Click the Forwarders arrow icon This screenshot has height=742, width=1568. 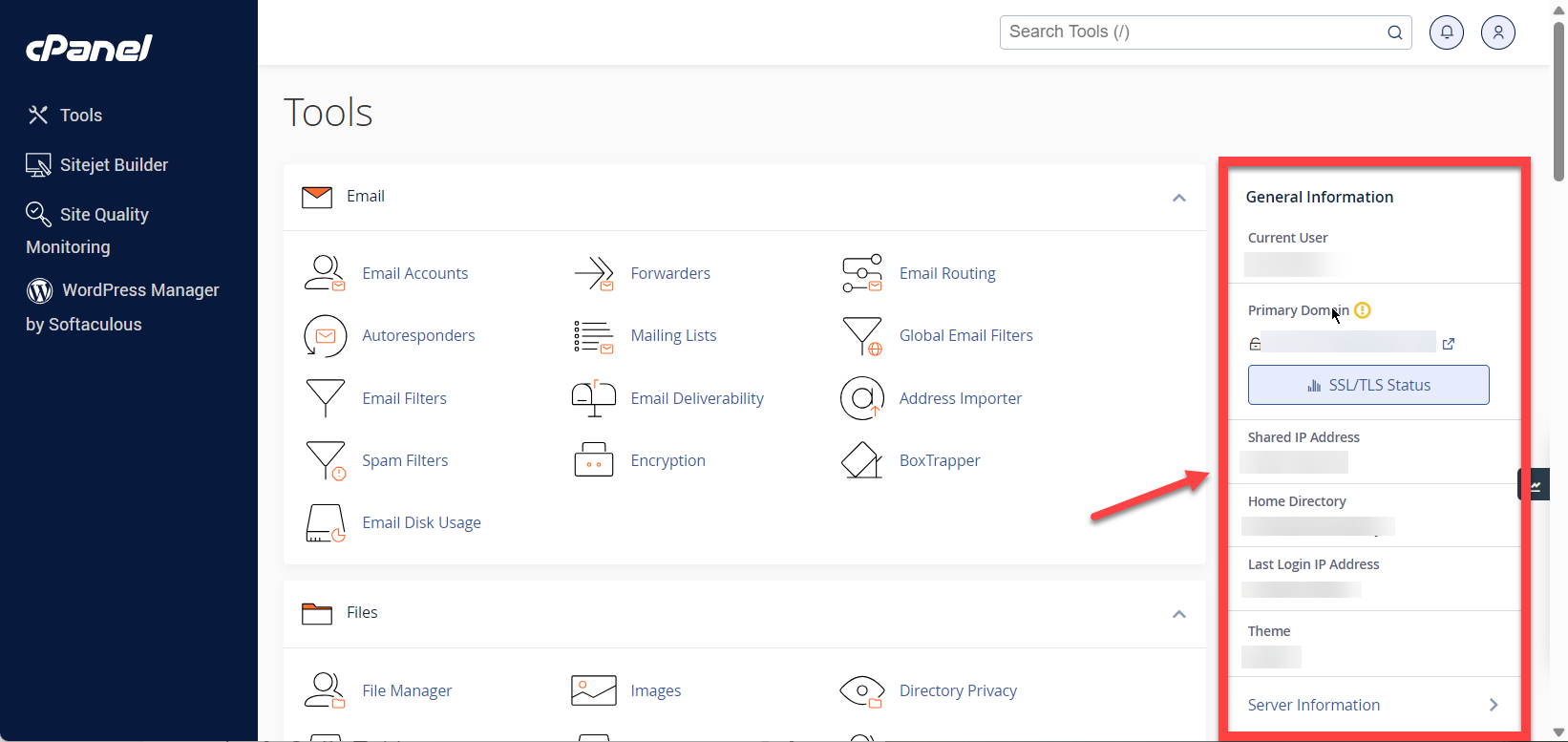(593, 273)
